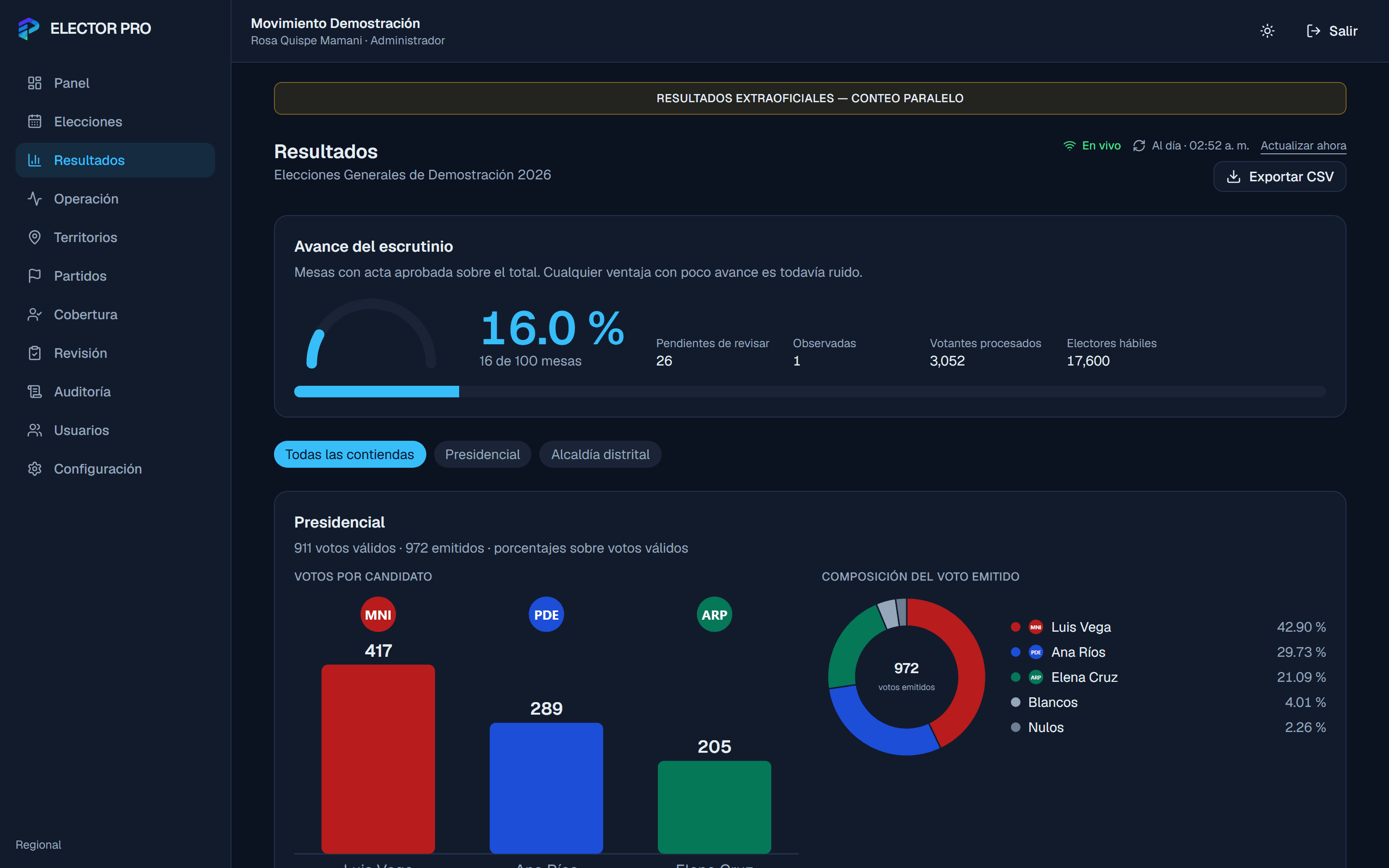Click the Resultados bar chart icon
This screenshot has width=1389, height=868.
[34, 160]
